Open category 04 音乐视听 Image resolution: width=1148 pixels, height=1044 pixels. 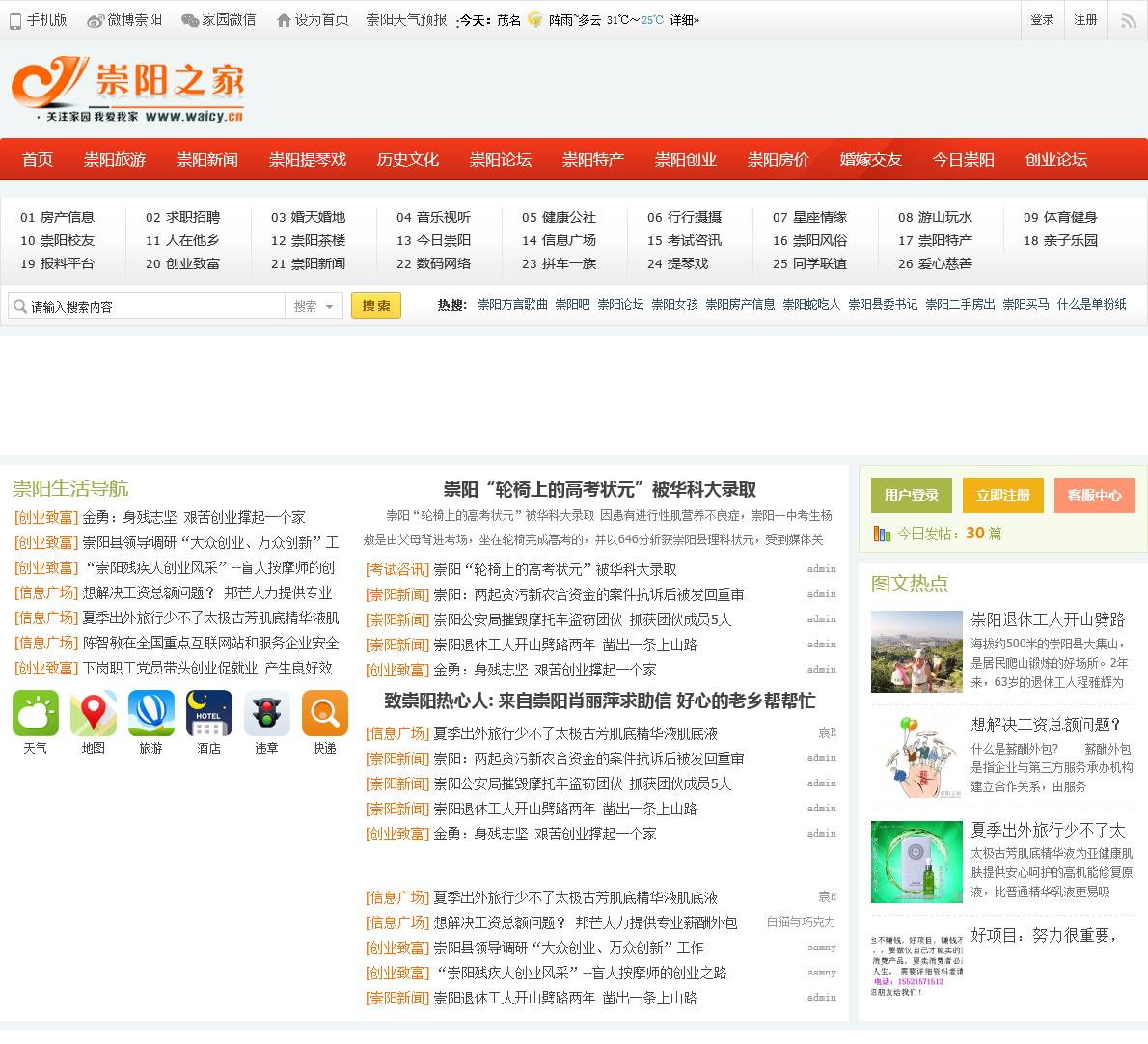coord(433,217)
